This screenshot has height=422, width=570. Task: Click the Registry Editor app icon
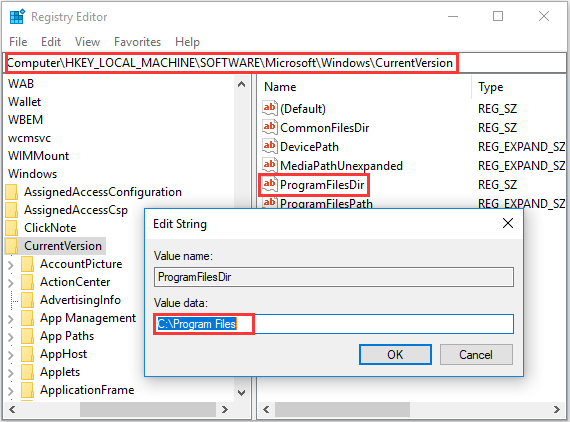point(17,17)
